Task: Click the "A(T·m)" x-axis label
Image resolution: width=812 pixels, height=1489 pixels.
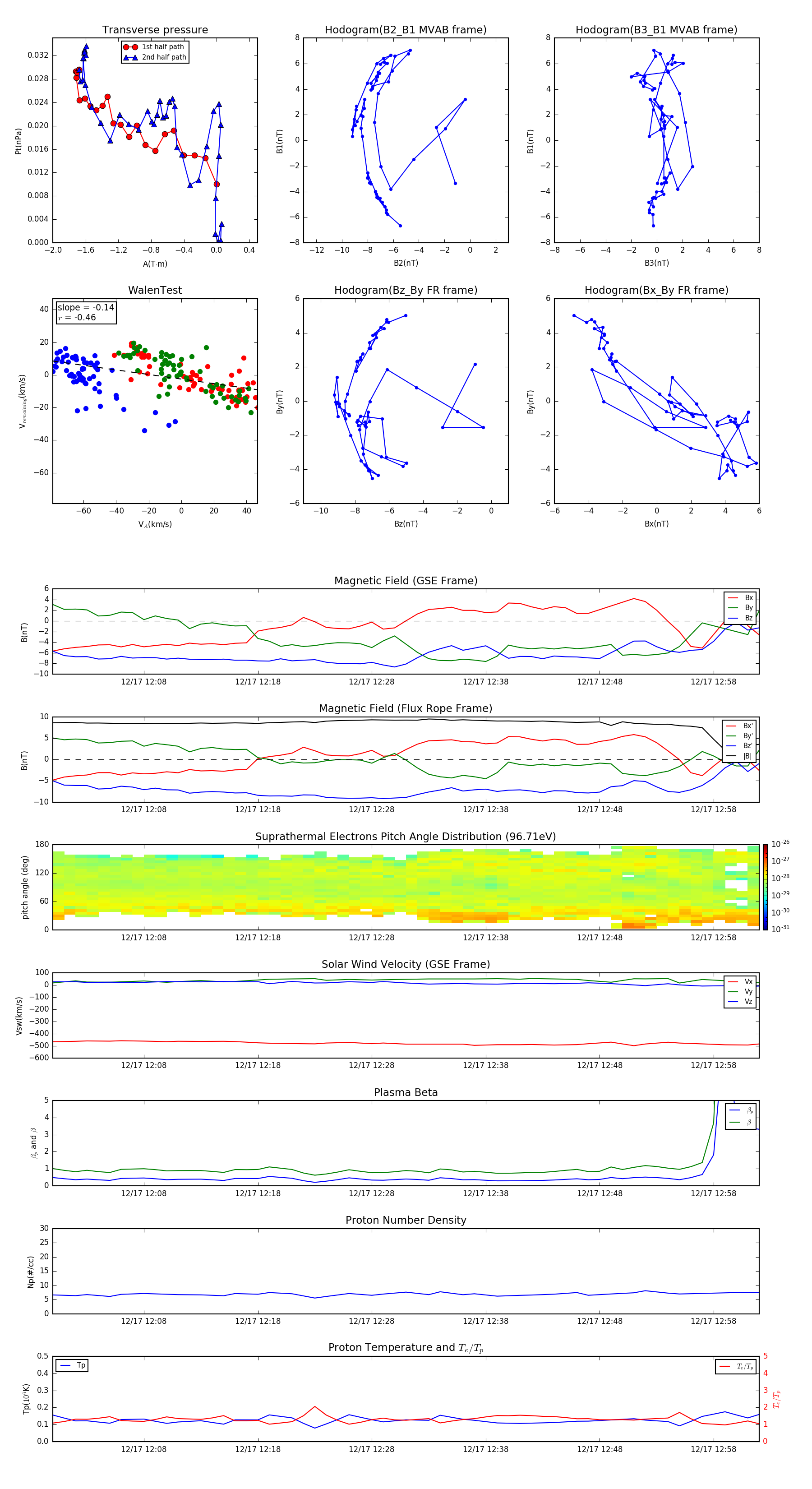Action: tap(155, 264)
